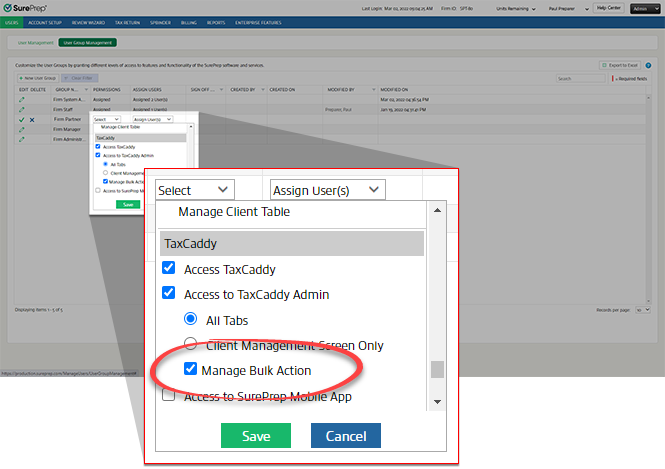665x469 pixels.
Task: Open the SPBINDER menu
Action: pyautogui.click(x=160, y=22)
